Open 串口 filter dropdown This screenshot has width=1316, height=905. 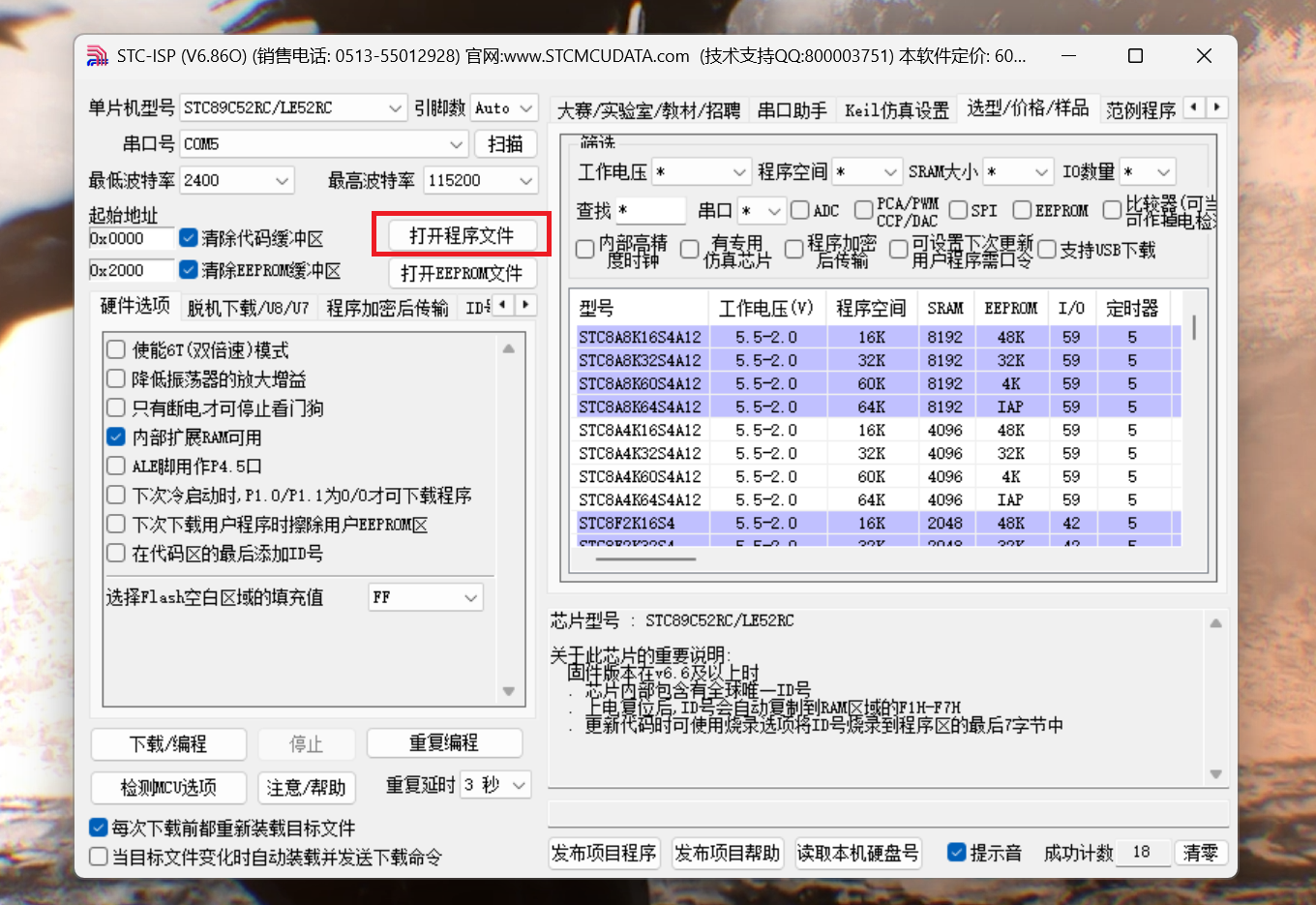(x=761, y=210)
